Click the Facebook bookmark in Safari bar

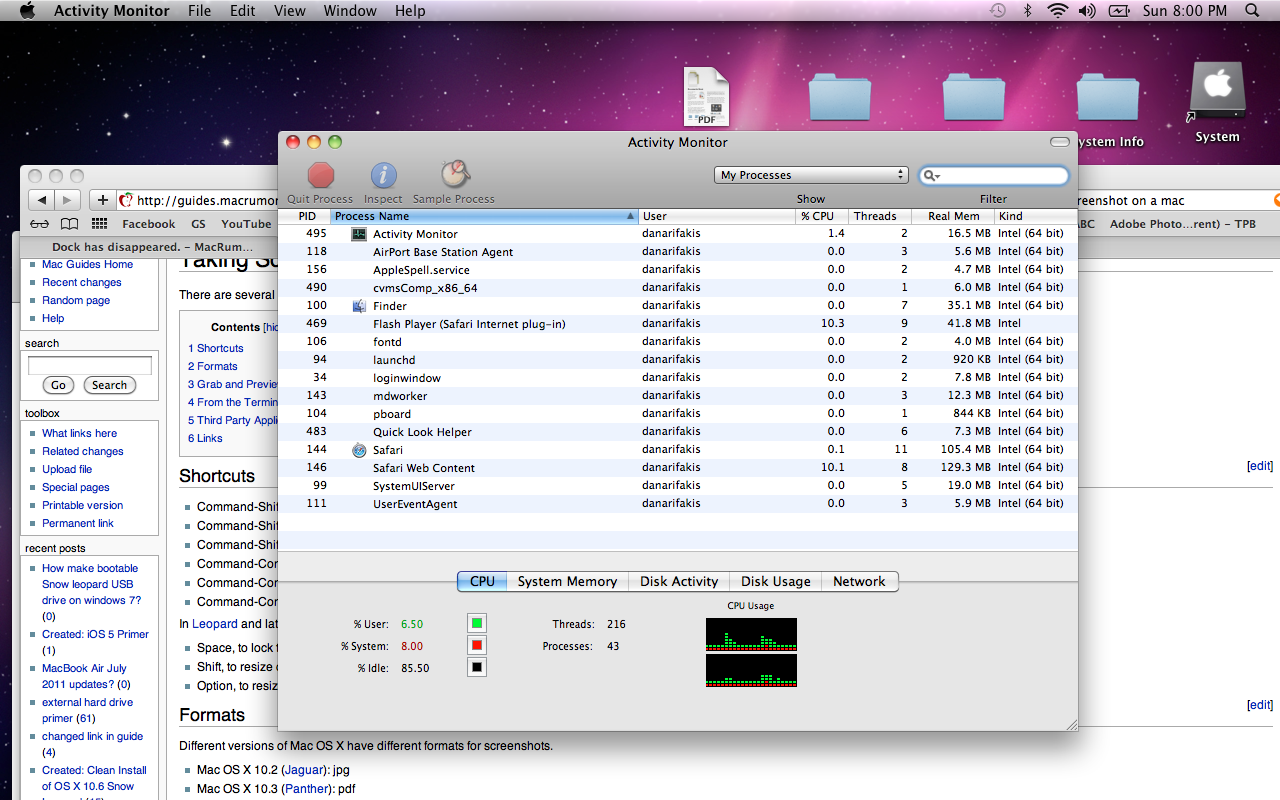pos(149,224)
